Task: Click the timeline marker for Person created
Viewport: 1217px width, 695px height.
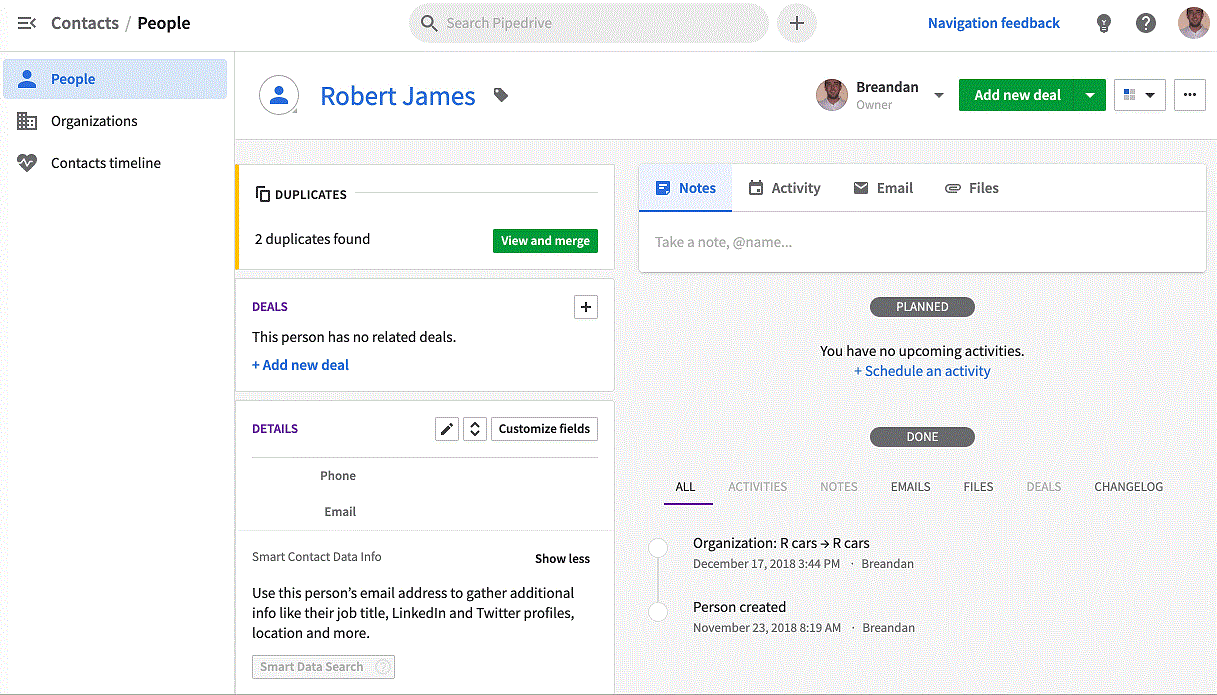Action: tap(658, 612)
